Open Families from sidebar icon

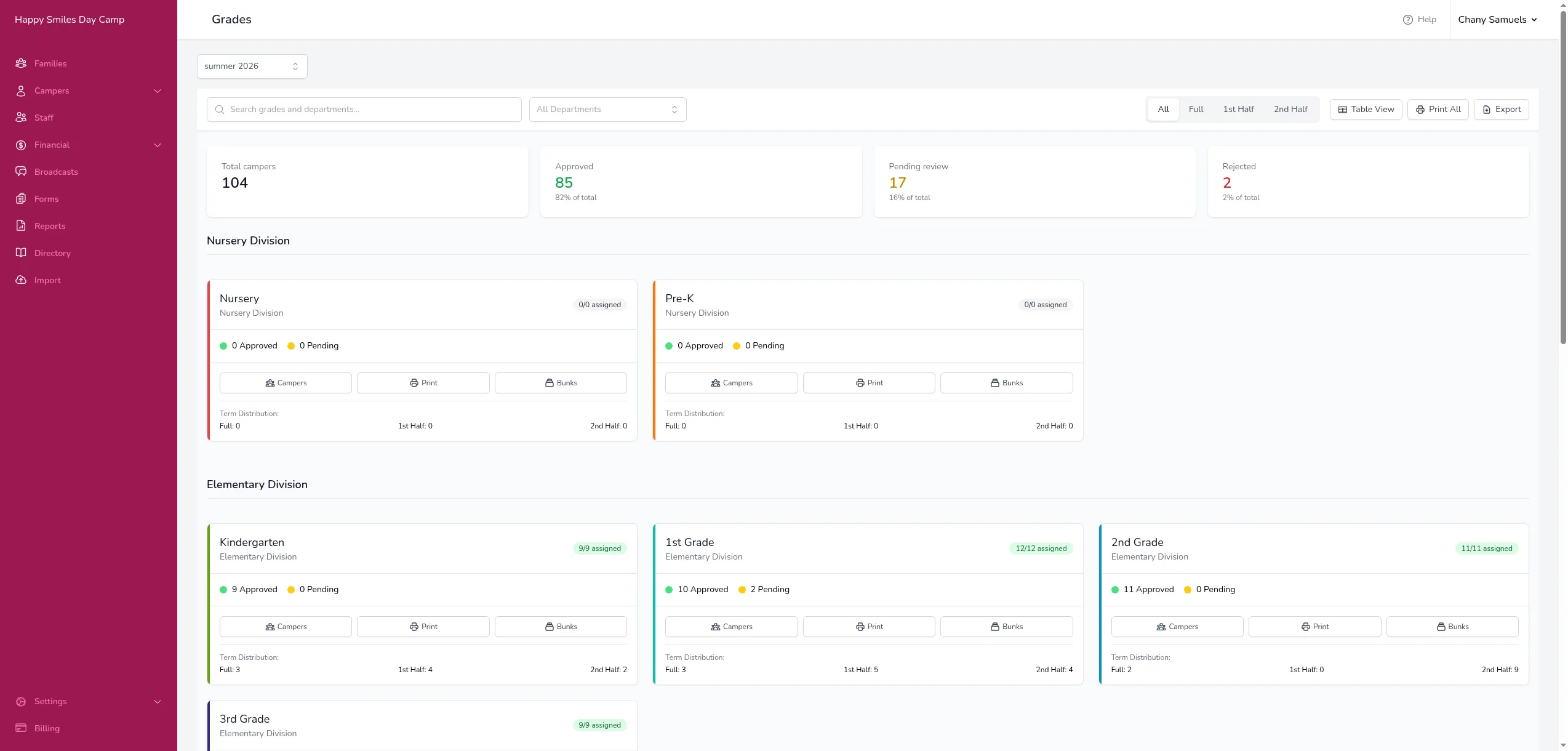(x=21, y=63)
